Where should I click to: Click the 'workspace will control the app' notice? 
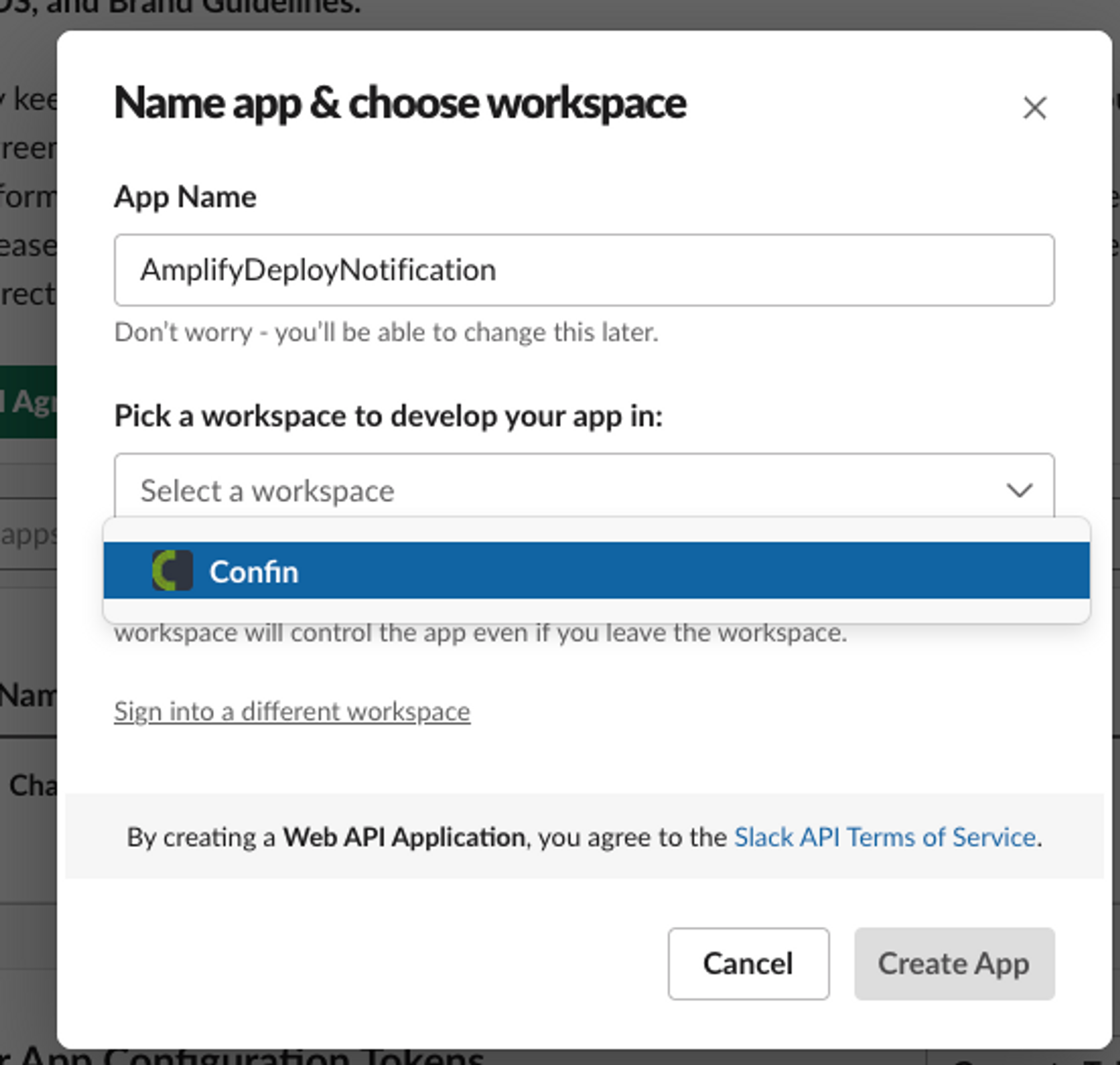(x=480, y=633)
